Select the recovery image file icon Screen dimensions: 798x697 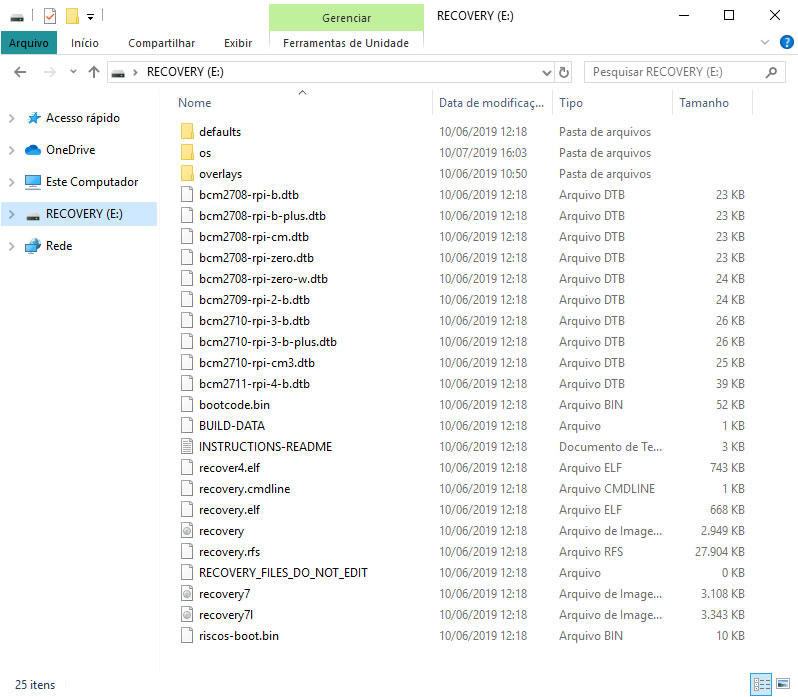point(187,531)
